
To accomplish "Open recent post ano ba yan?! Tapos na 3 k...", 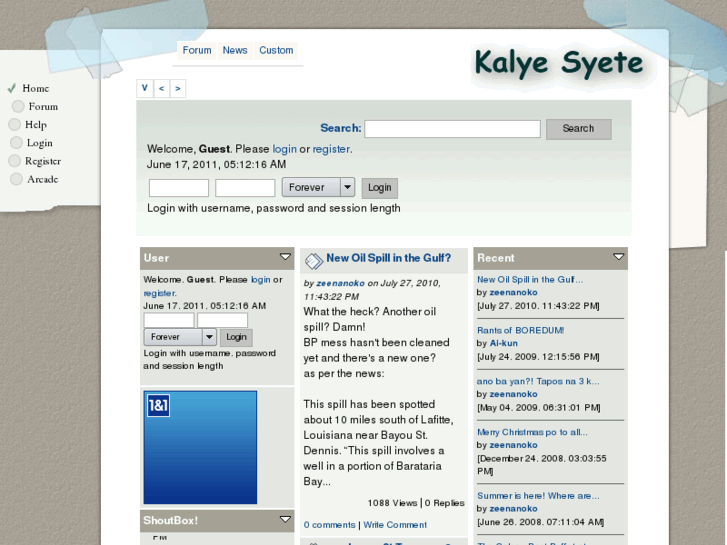I will pos(538,381).
